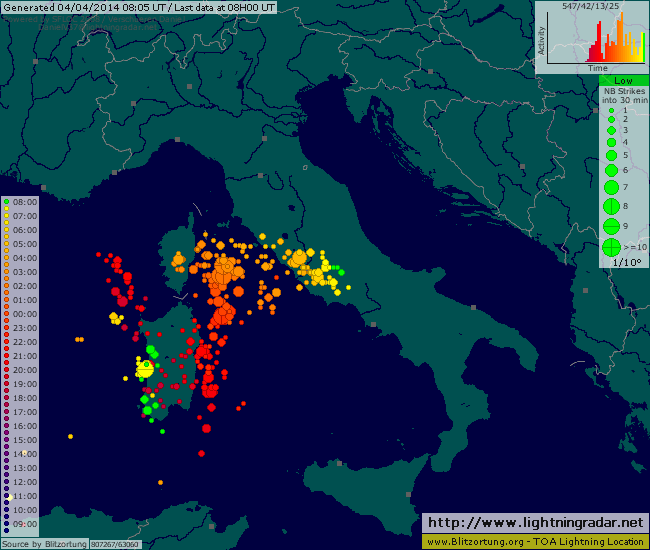Click the Generated 04/04/2014 08:05 UT header text
Viewport: 650px width, 550px height.
[x=85, y=7]
